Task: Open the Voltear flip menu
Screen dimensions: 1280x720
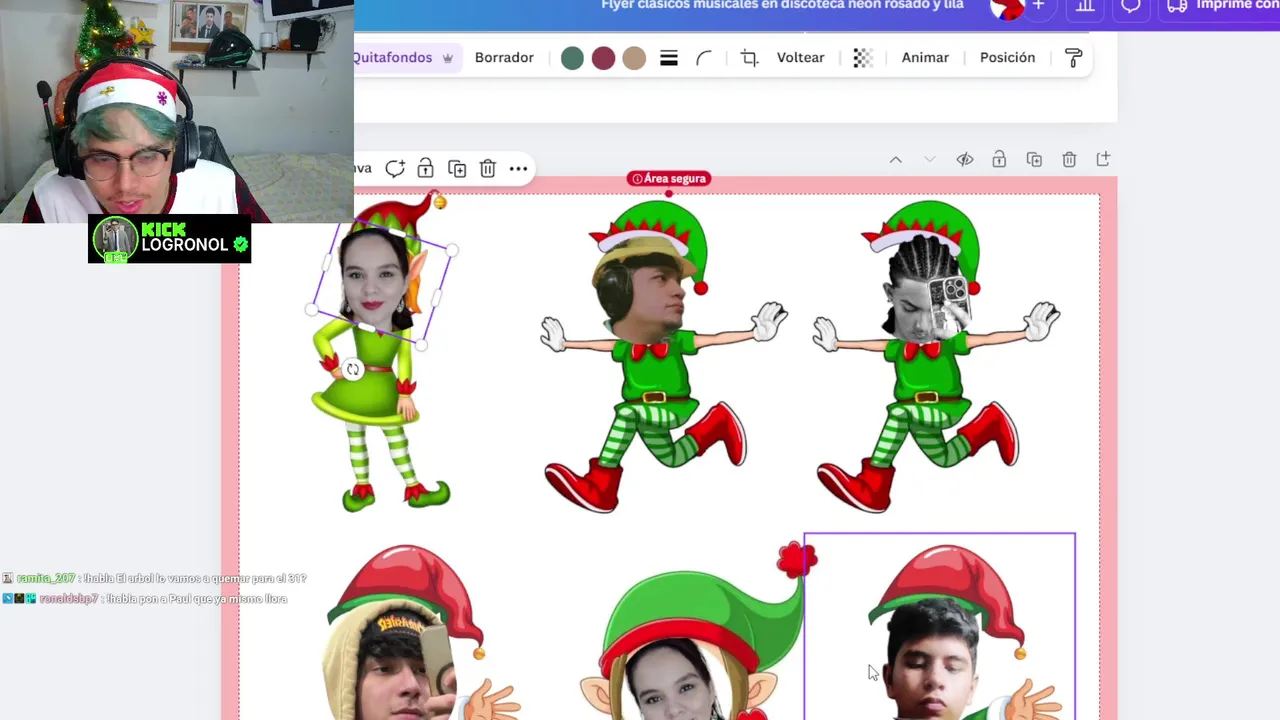Action: tap(800, 57)
